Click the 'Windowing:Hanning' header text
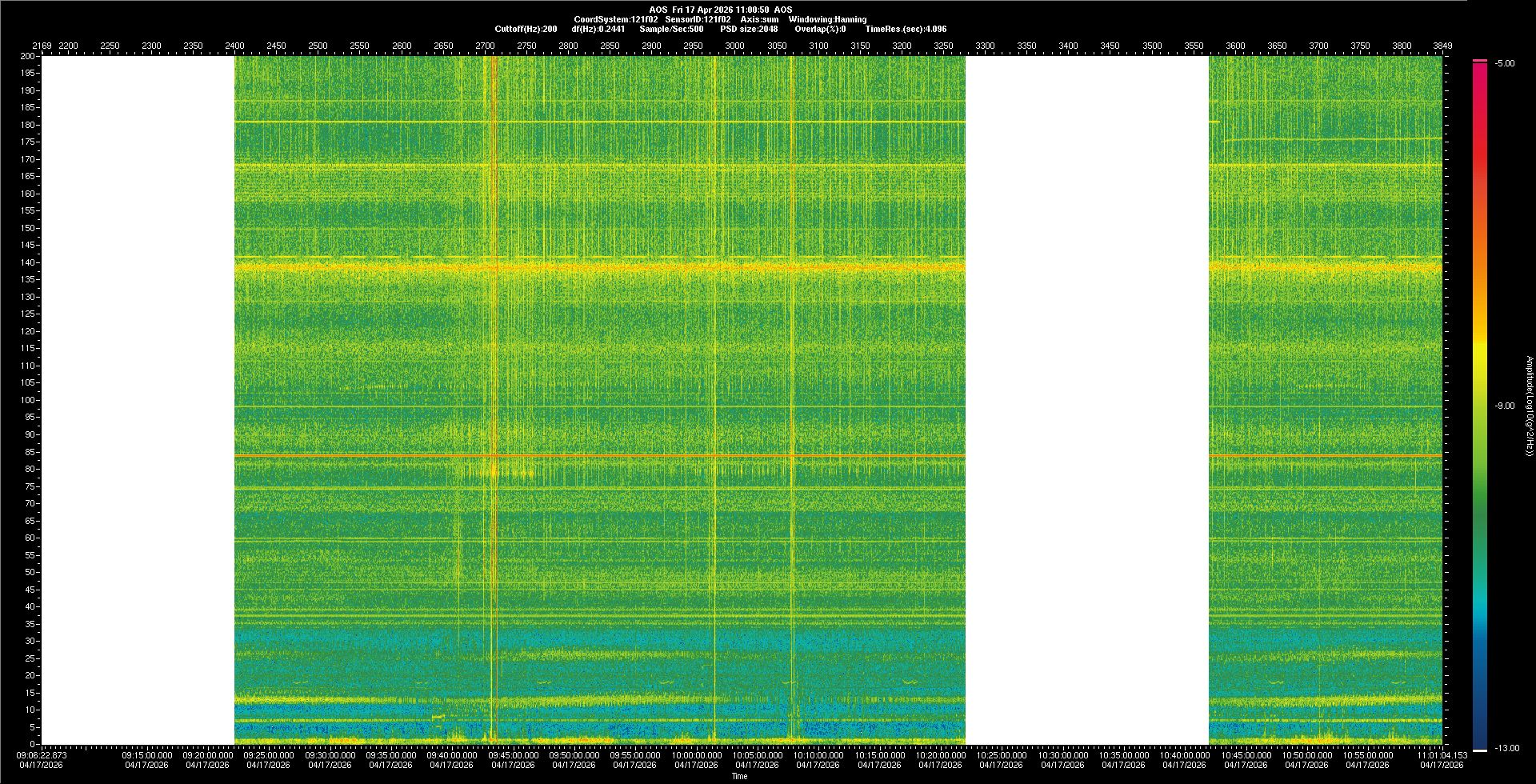This screenshot has height=784, width=1536. pos(827,19)
